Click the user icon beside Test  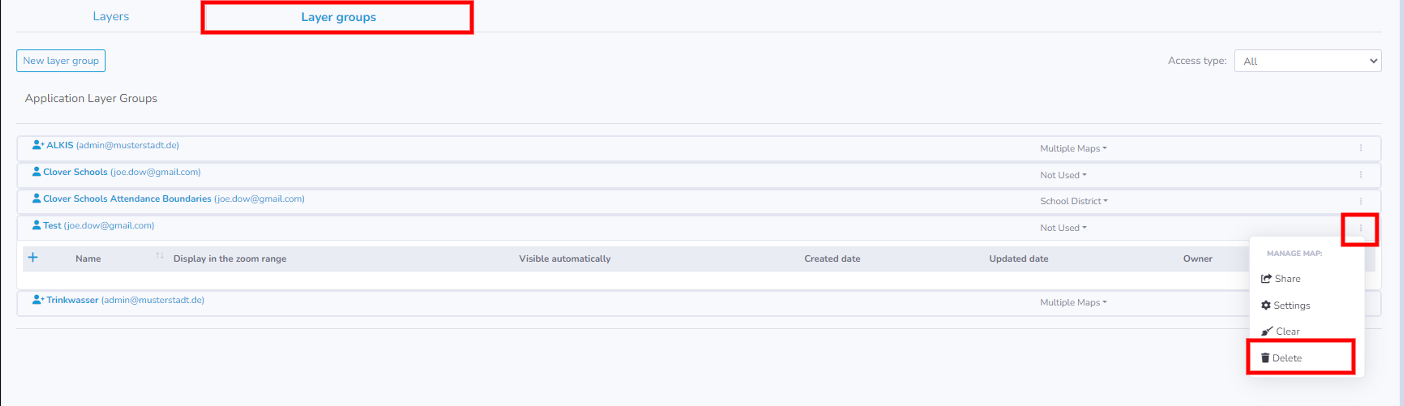pyautogui.click(x=36, y=226)
